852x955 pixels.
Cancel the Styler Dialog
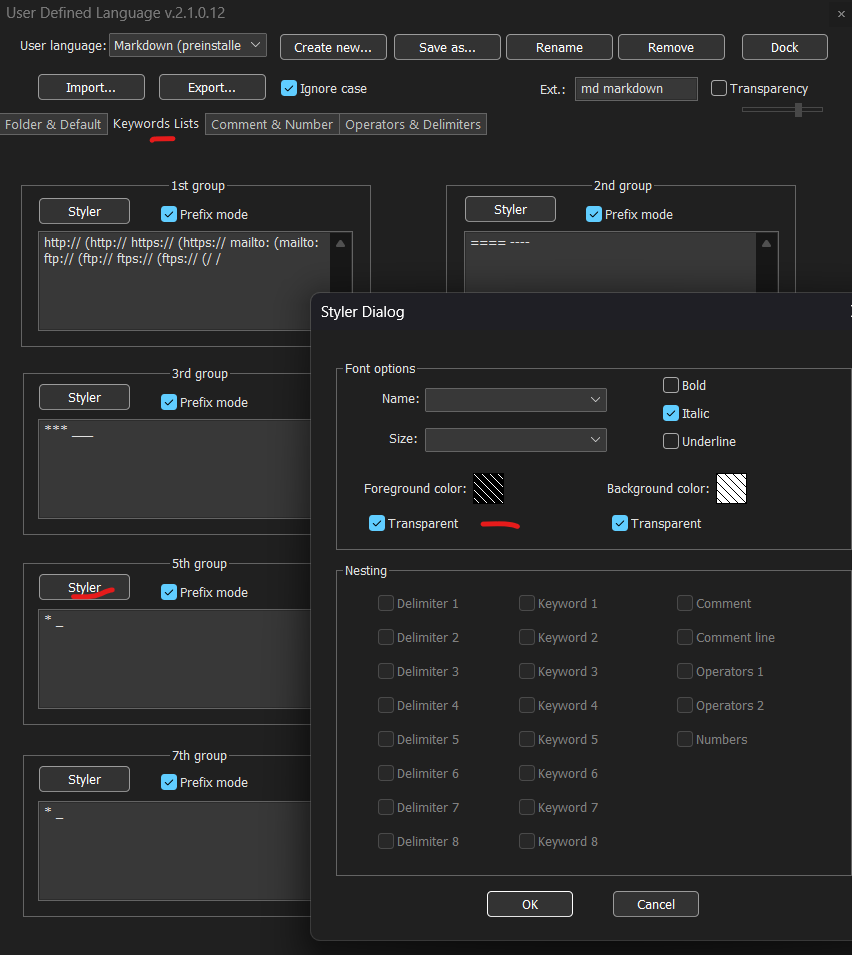click(655, 904)
